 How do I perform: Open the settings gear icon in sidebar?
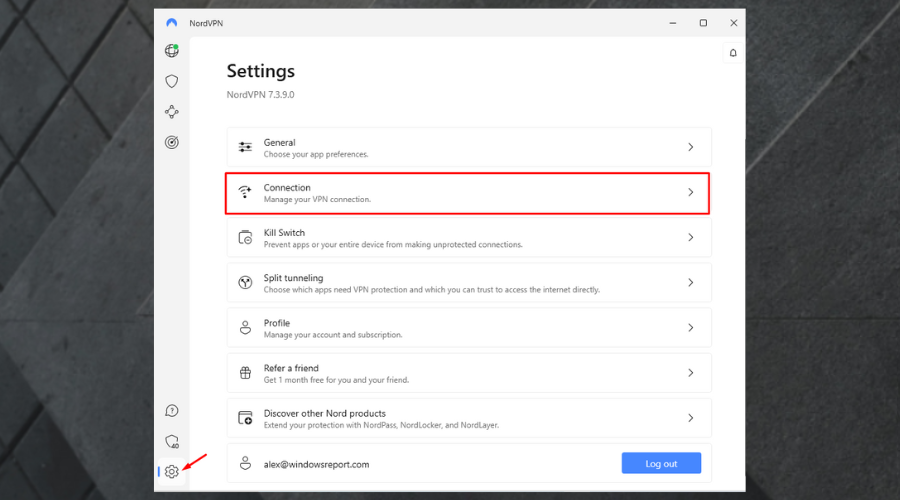pyautogui.click(x=172, y=471)
